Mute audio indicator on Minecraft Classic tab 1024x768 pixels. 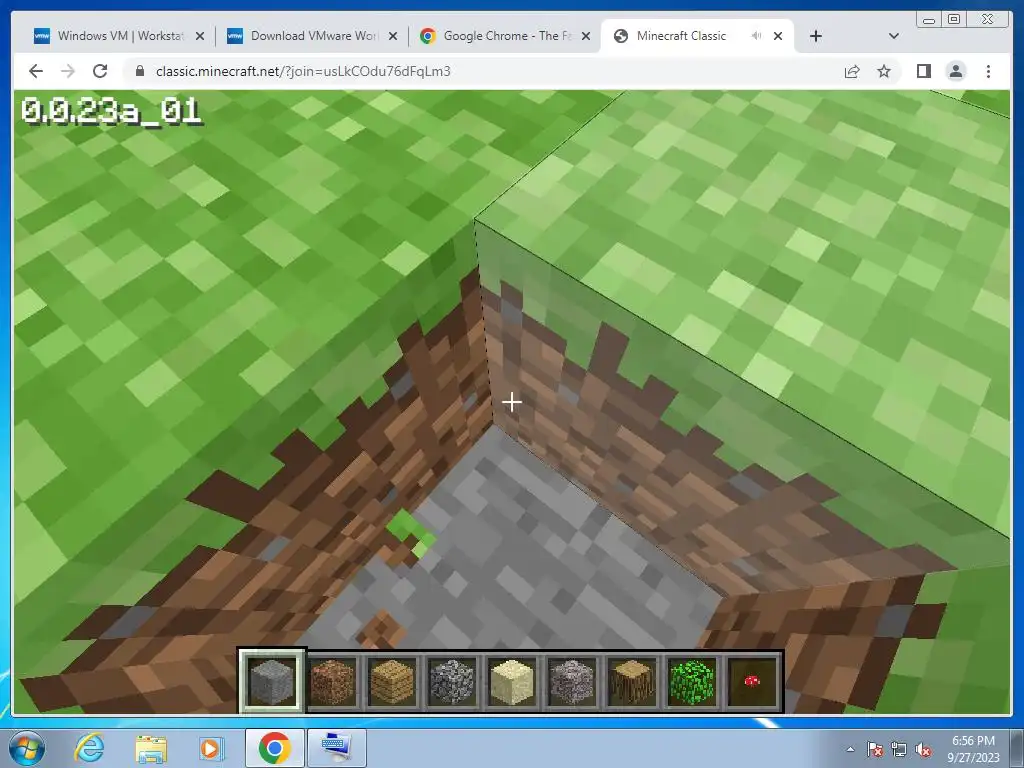tap(756, 36)
